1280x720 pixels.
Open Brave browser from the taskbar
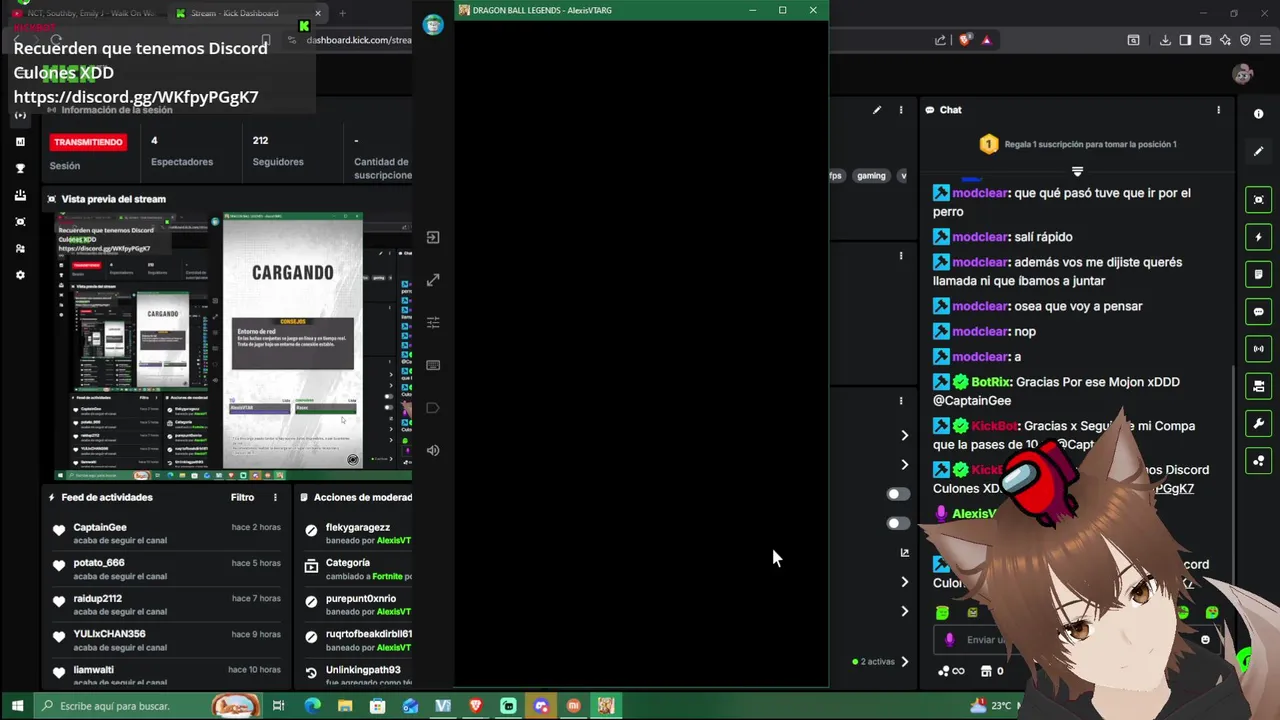pos(476,706)
